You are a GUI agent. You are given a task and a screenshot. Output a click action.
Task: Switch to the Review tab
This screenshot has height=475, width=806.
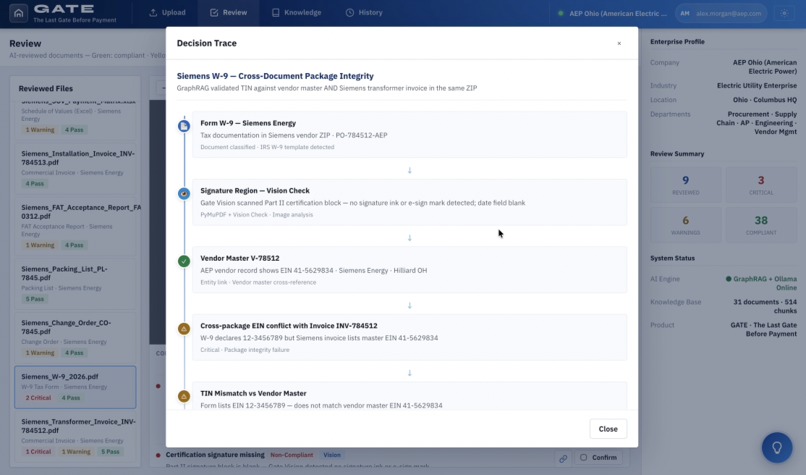[x=229, y=12]
